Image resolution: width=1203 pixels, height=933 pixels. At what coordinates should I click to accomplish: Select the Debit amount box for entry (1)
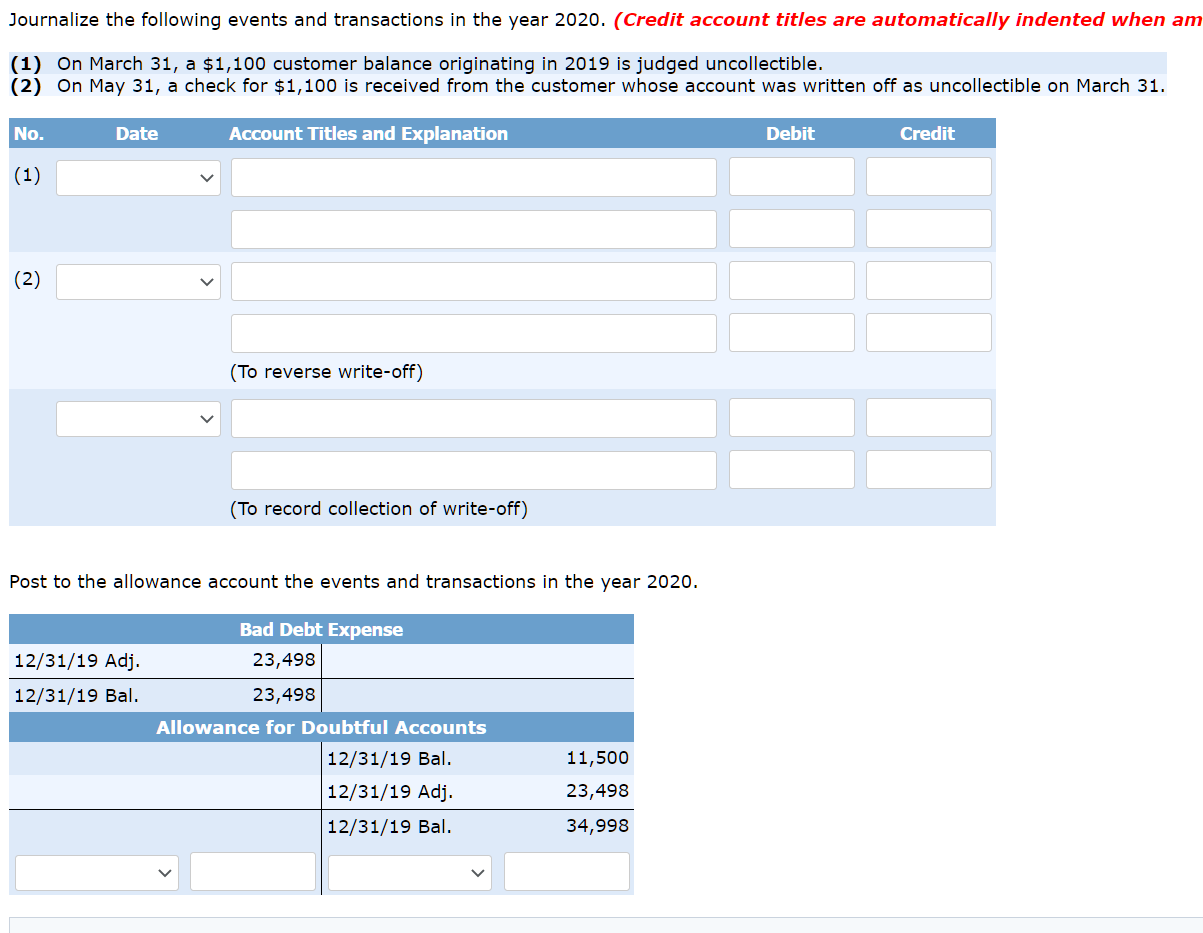click(x=791, y=177)
